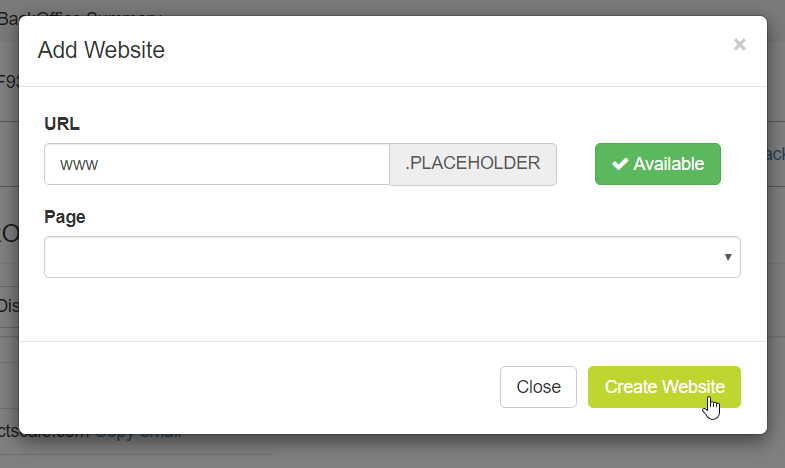Viewport: 785px width, 468px height.
Task: Click the partially hidden "Copy email" link
Action: pyautogui.click(x=138, y=435)
